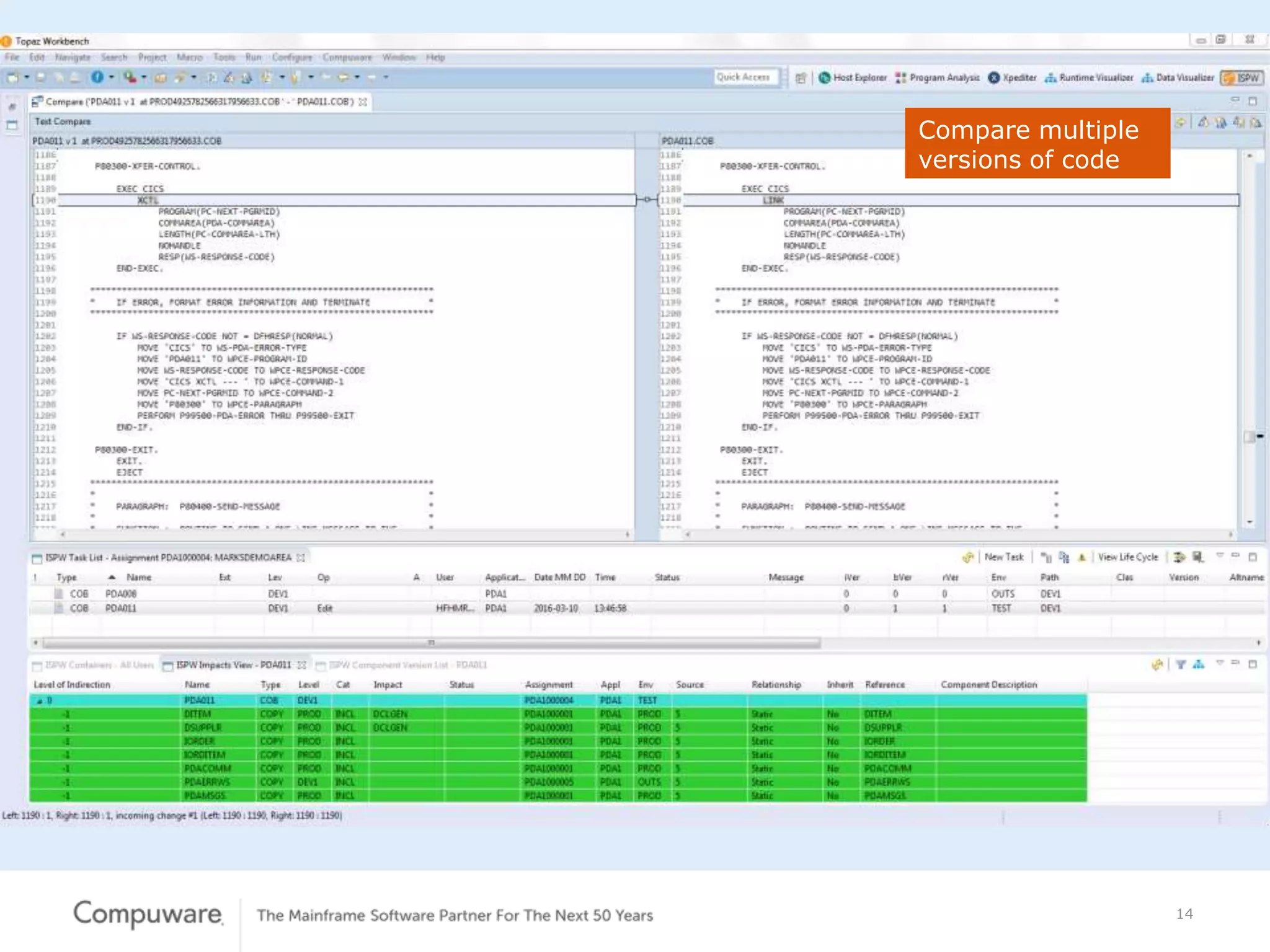Open the File menu

point(12,57)
